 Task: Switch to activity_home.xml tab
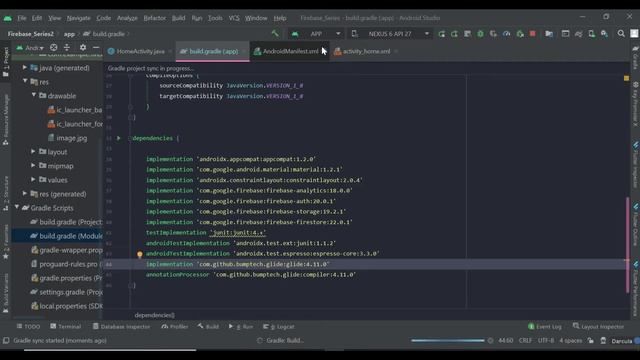362,51
